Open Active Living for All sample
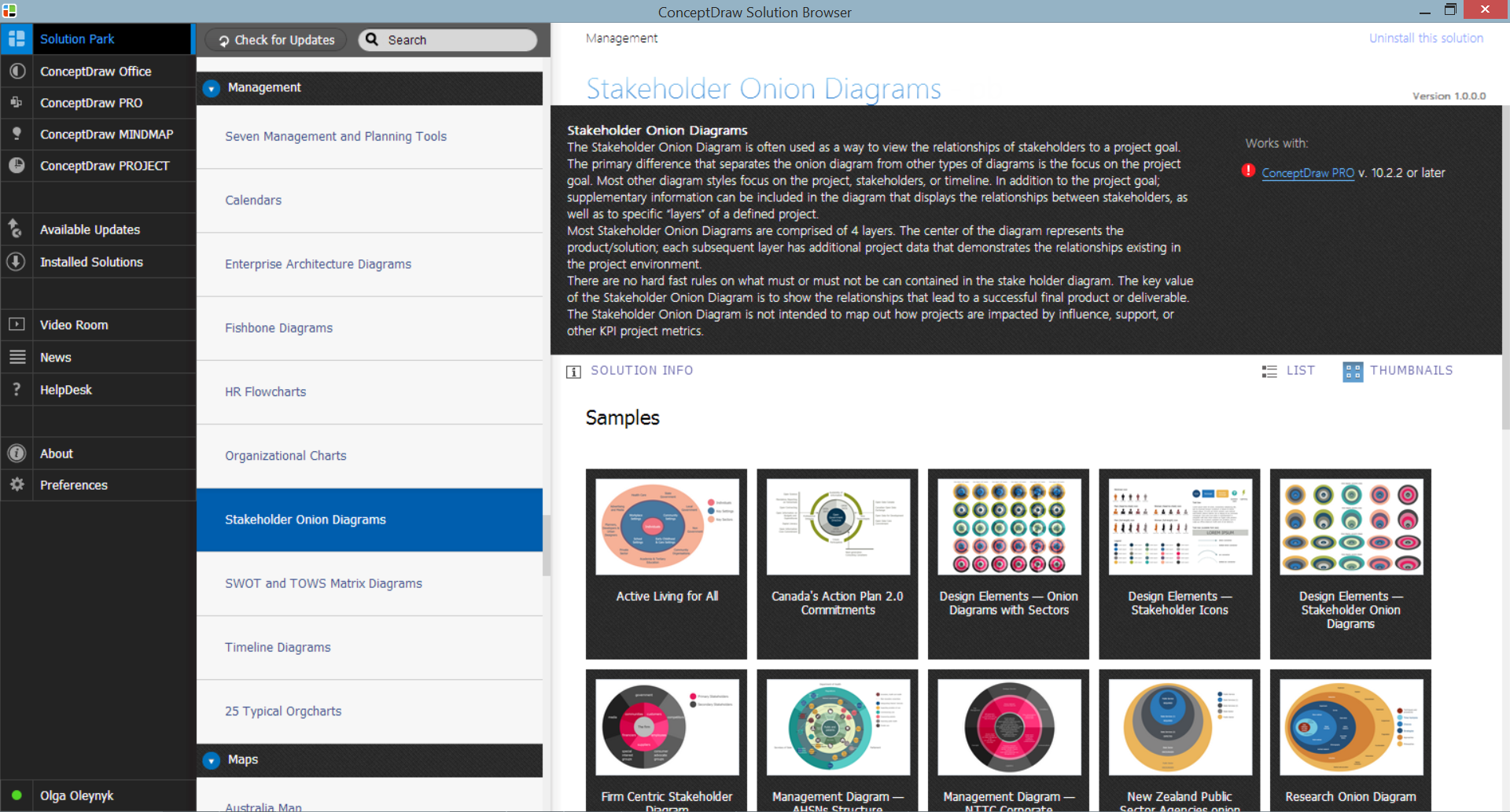Viewport: 1510px width, 812px height. [x=666, y=564]
